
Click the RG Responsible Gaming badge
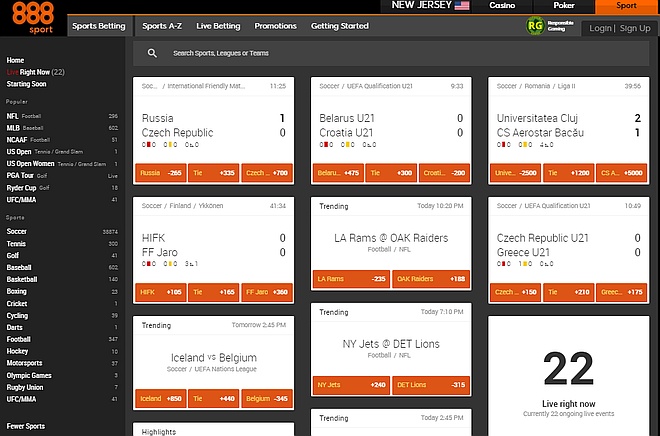(550, 26)
